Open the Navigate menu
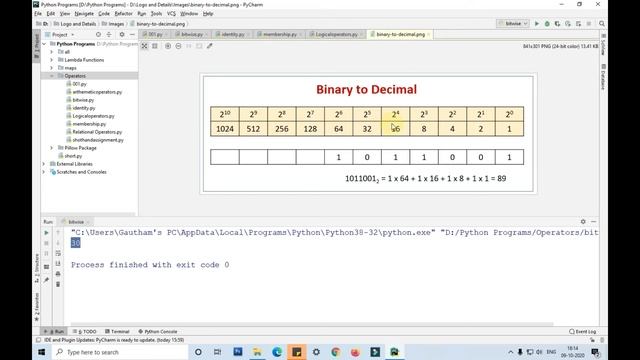Screen dimensions: 640x360 [84, 13]
